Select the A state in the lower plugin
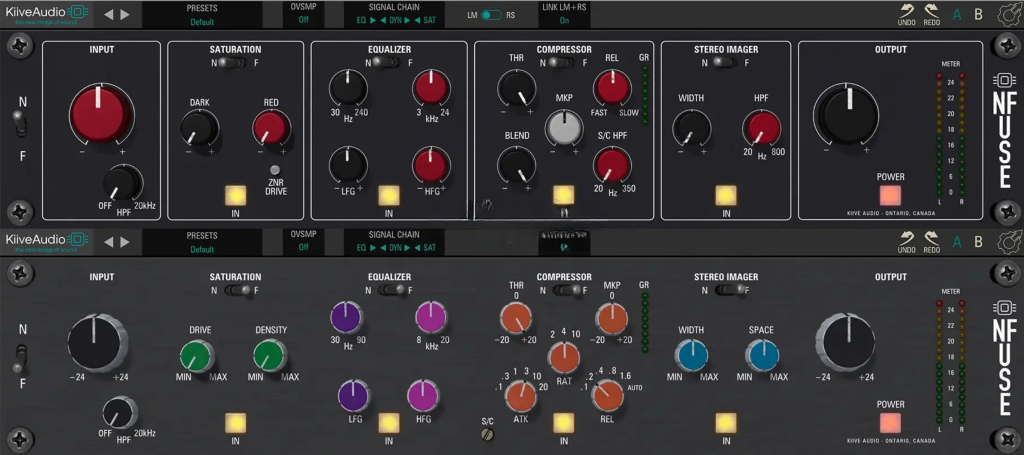 [x=957, y=242]
